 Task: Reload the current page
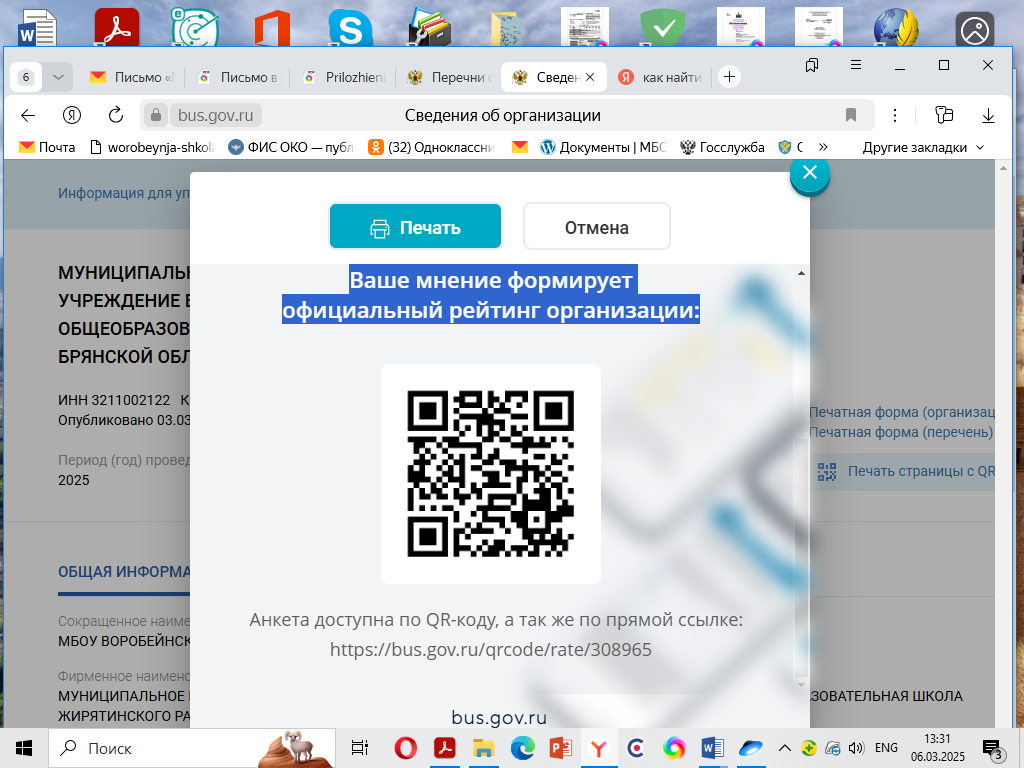click(116, 116)
